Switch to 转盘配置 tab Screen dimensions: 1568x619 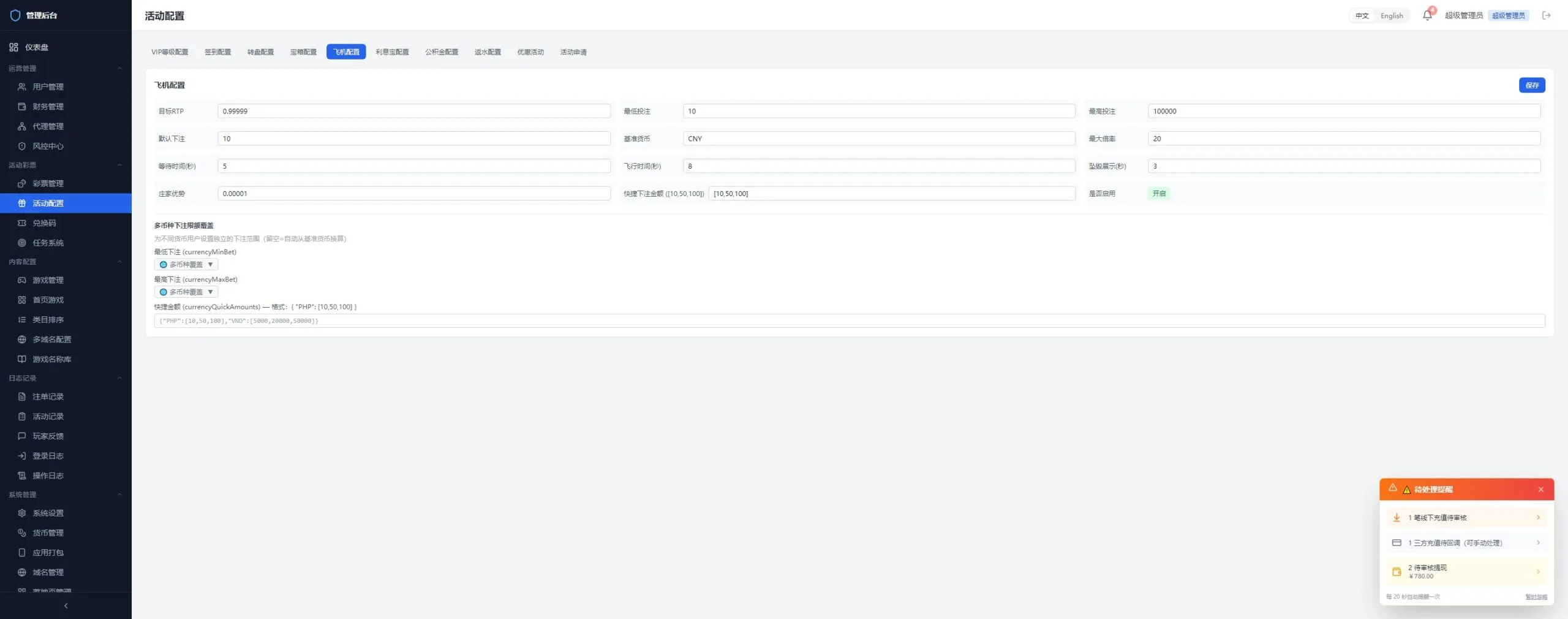pyautogui.click(x=260, y=52)
